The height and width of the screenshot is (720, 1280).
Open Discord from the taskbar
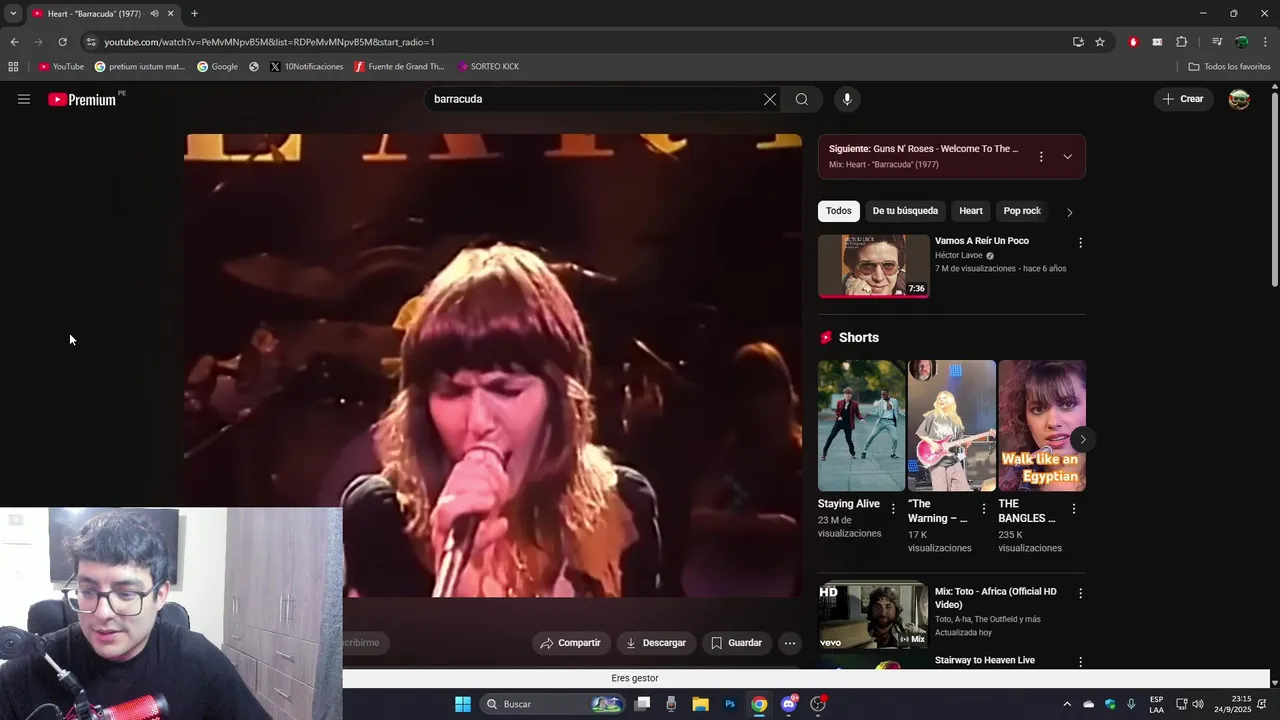[789, 704]
